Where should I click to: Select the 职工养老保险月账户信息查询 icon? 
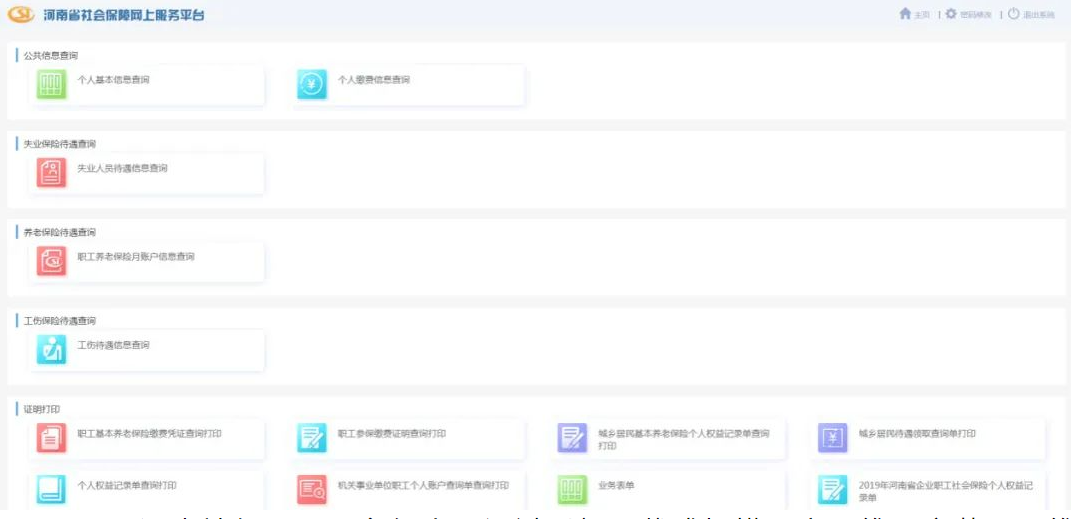(51, 261)
